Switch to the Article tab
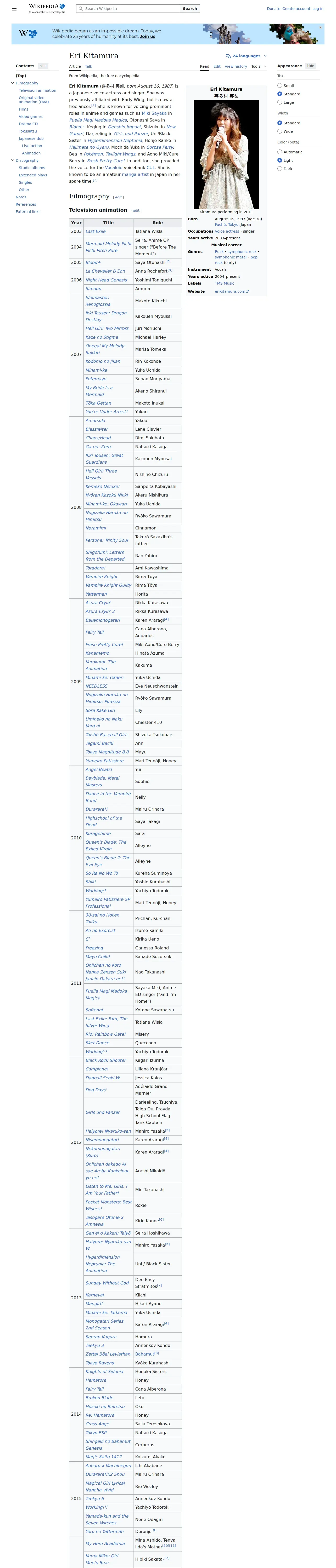The height and width of the screenshot is (1568, 336). (x=75, y=66)
